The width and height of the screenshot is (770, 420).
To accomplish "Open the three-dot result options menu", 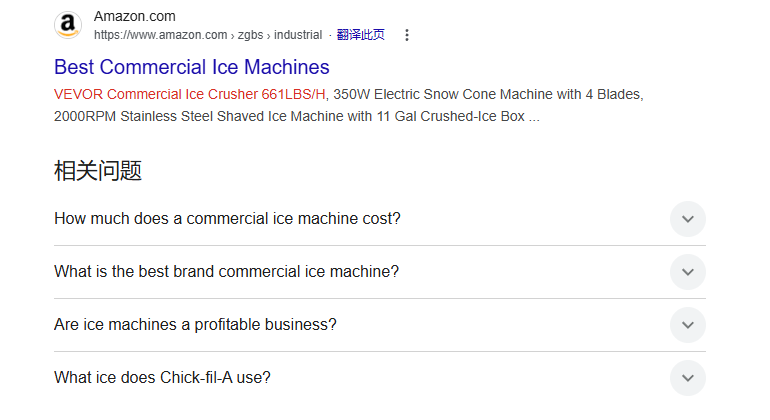I will click(x=406, y=35).
